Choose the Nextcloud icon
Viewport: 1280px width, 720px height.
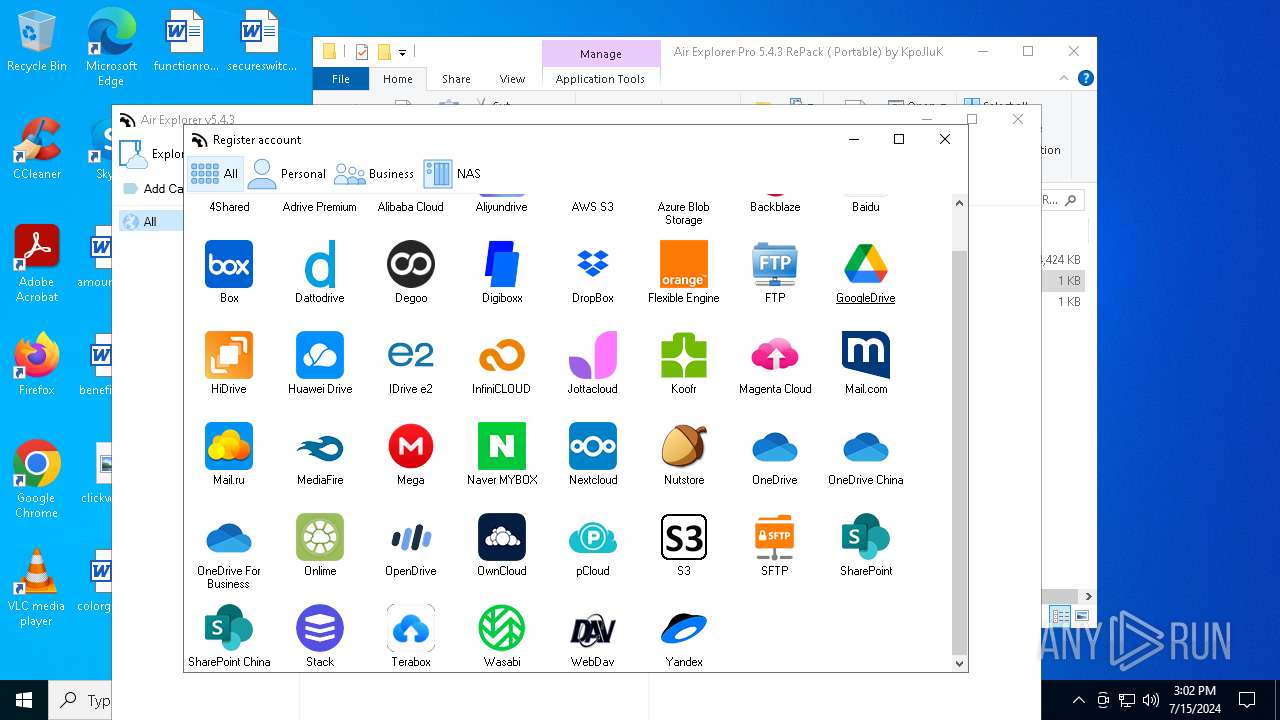tap(593, 446)
